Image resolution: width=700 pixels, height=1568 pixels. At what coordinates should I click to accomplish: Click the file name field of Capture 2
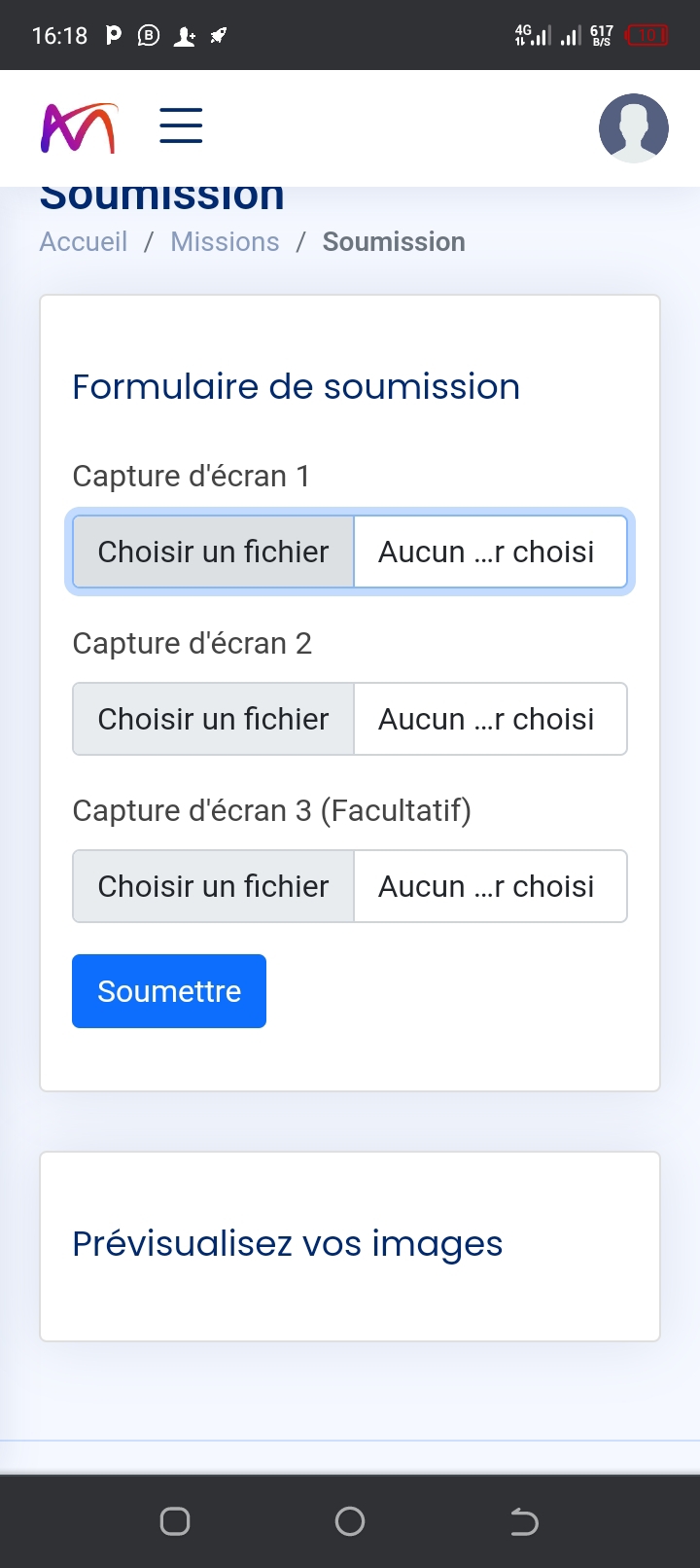(489, 719)
